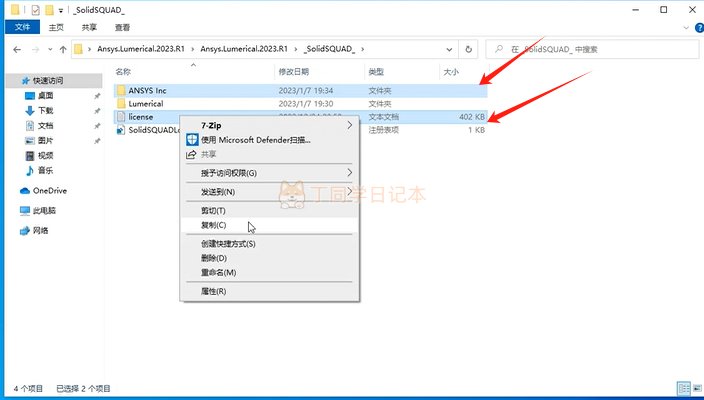
Task: Click the Microsoft Defender shield icon
Action: click(192, 140)
